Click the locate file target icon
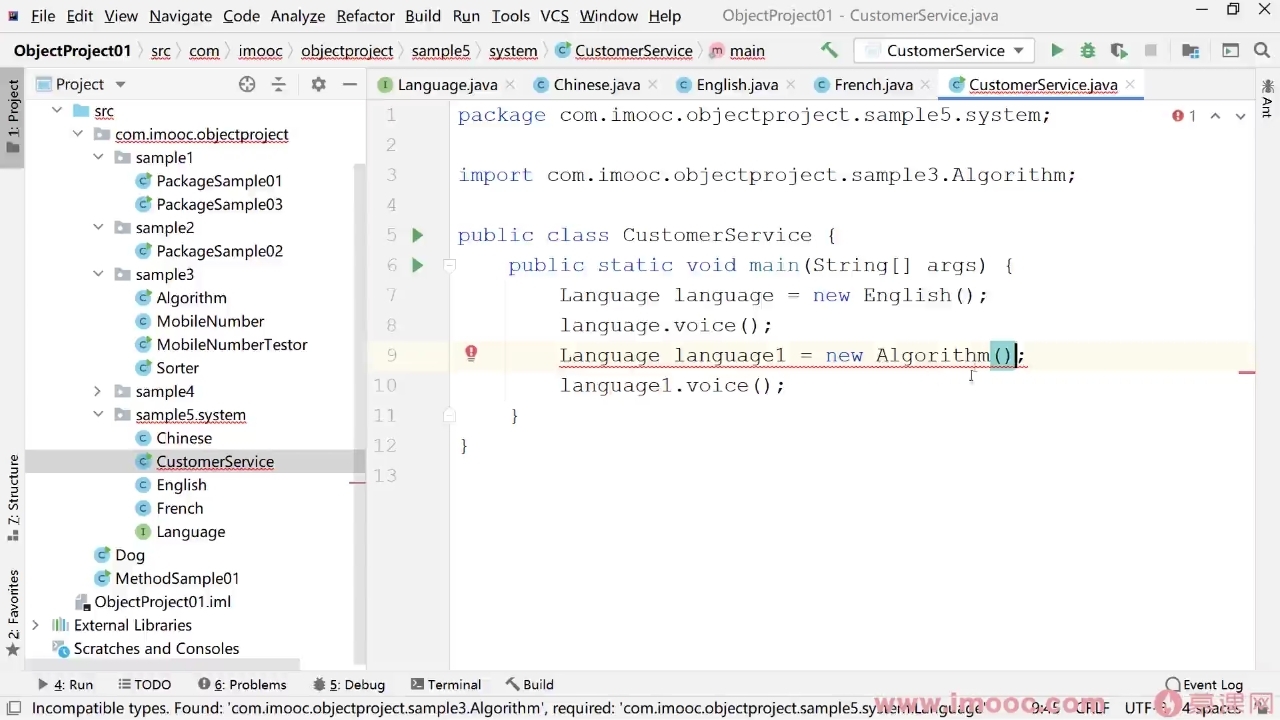This screenshot has height=720, width=1280. click(x=247, y=84)
